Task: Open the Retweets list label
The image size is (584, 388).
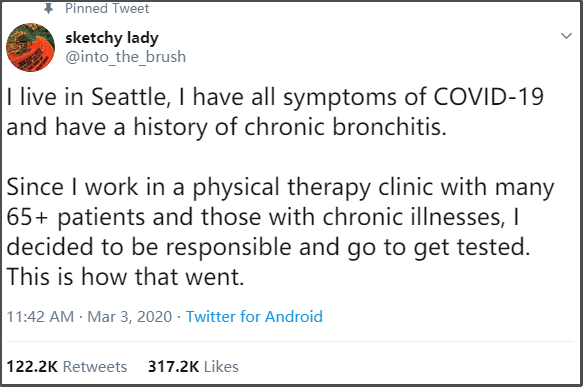Action: click(x=95, y=367)
